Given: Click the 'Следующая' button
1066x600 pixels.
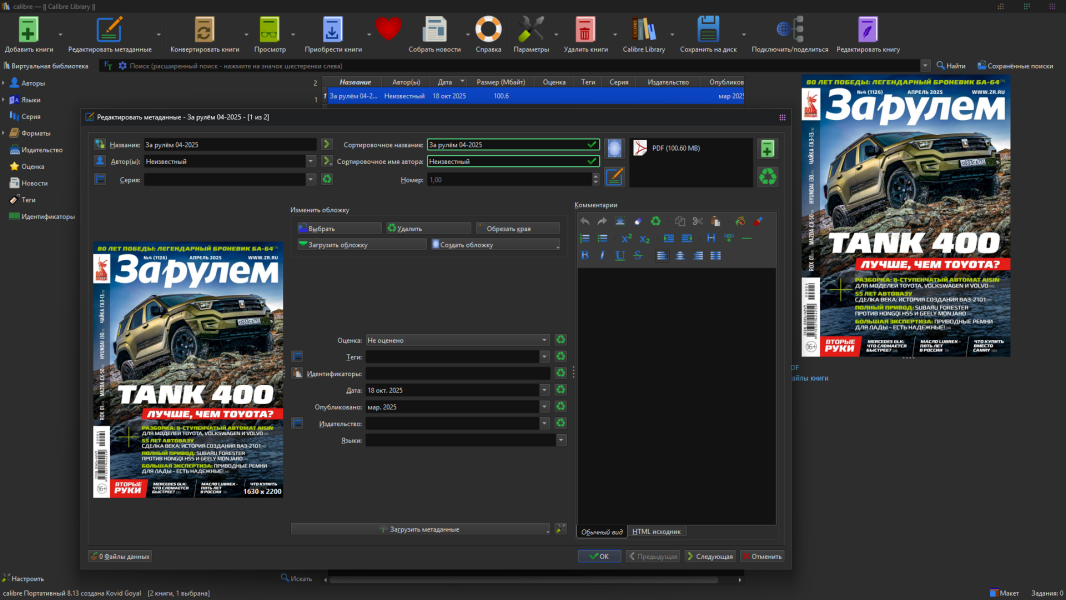Looking at the screenshot, I should (710, 556).
